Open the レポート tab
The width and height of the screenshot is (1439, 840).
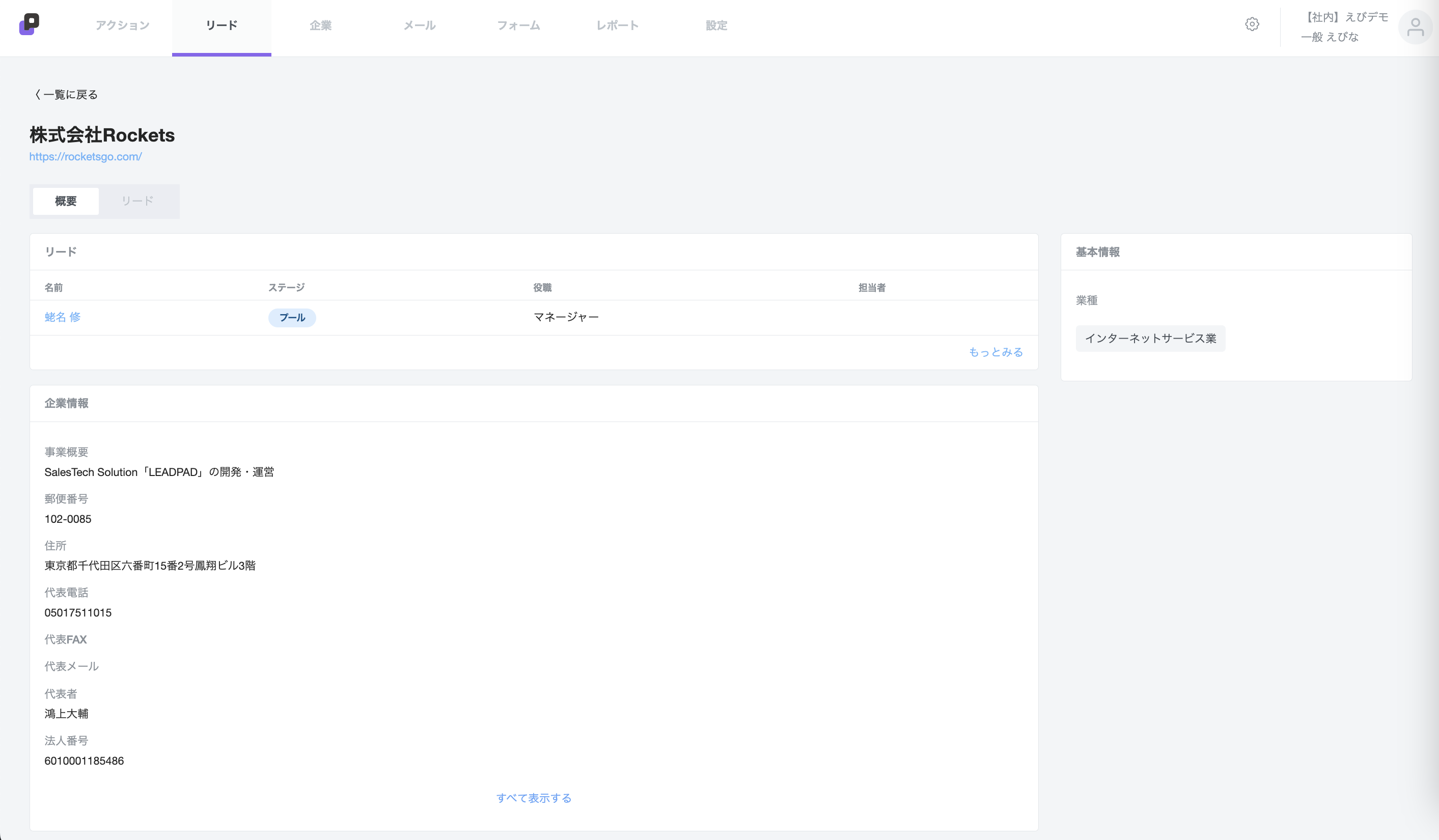pos(617,25)
